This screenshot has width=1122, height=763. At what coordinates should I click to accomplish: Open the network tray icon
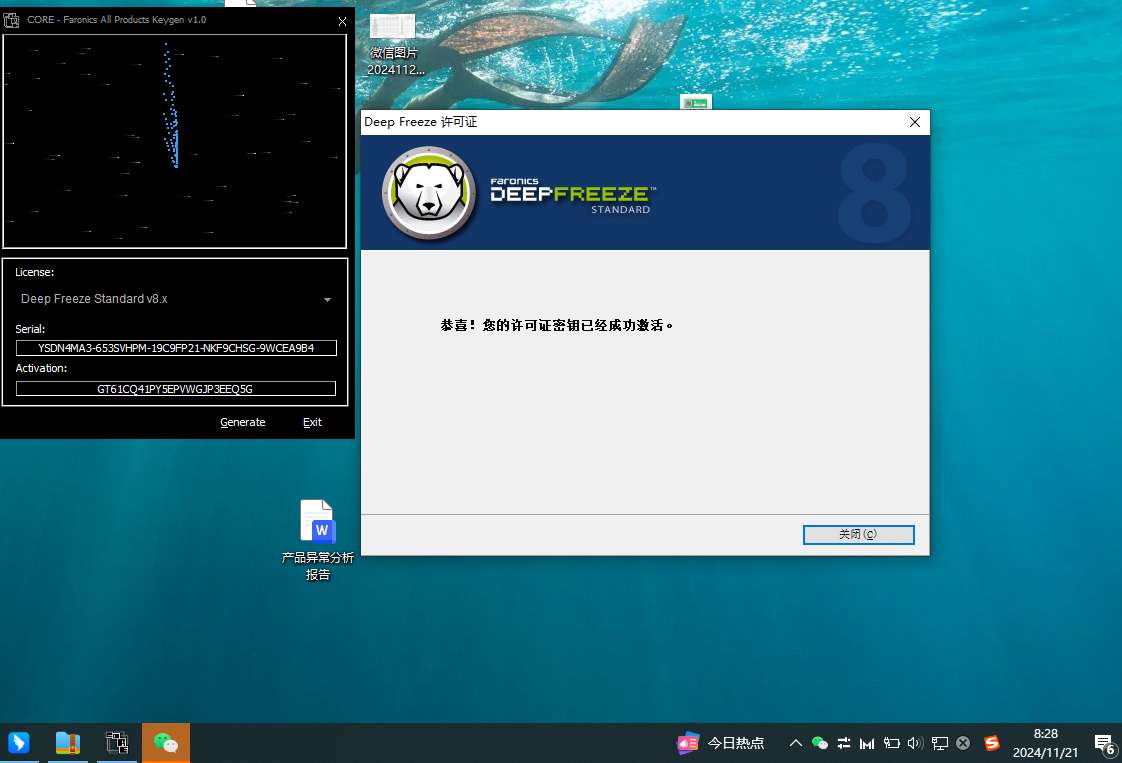[x=940, y=743]
